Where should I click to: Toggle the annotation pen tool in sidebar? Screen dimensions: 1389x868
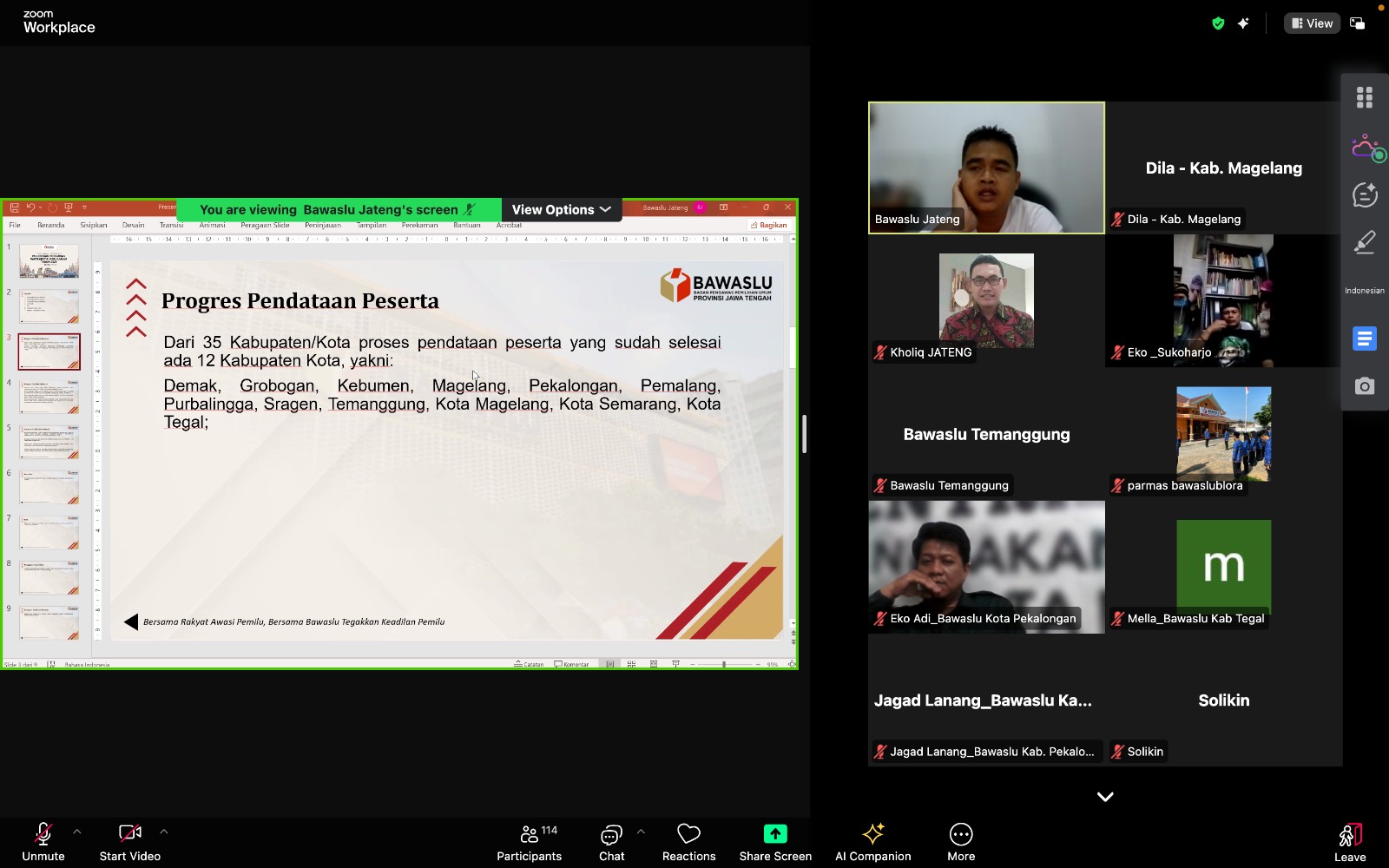tap(1365, 242)
